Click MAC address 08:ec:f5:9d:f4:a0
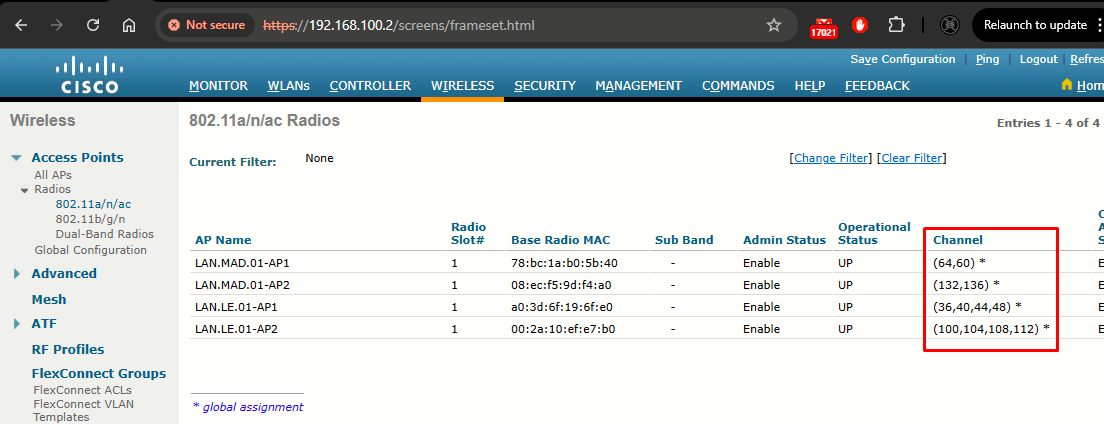Screen dimensions: 1104x424 click(563, 285)
